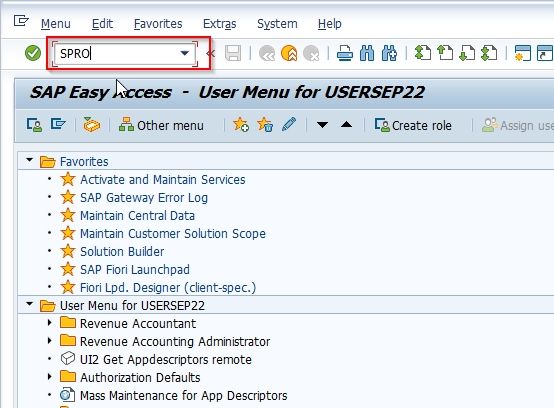Expand the Revenue Accountant folder
554x408 pixels.
pyautogui.click(x=49, y=323)
